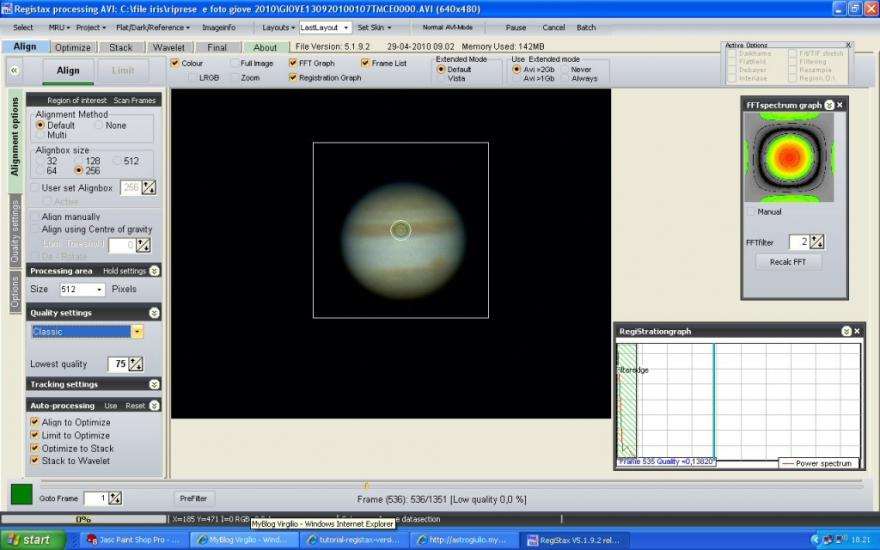Collapse the RegiStrationgraph panel icon
Viewport: 880px width, 550px height.
click(846, 331)
